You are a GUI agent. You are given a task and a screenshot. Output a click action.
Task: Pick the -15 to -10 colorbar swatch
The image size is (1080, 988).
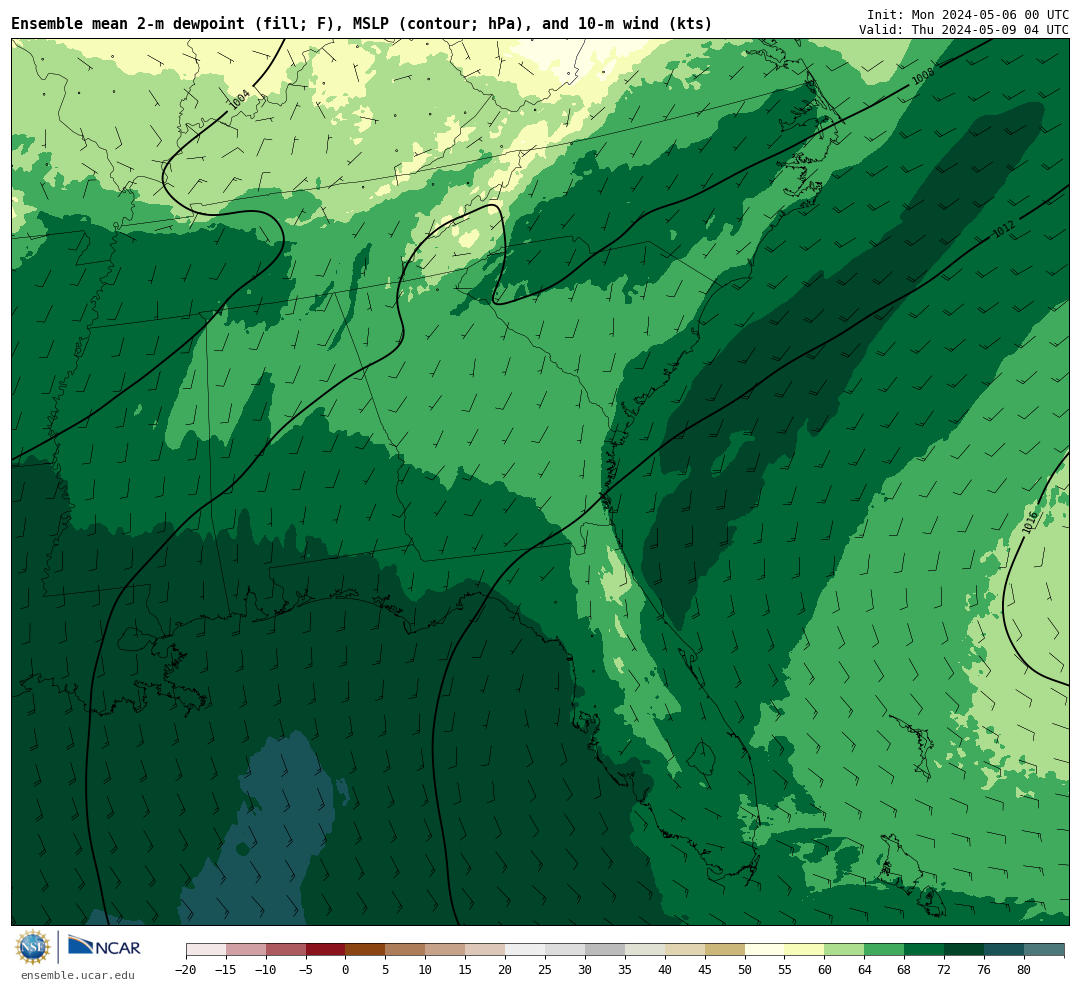coord(246,950)
